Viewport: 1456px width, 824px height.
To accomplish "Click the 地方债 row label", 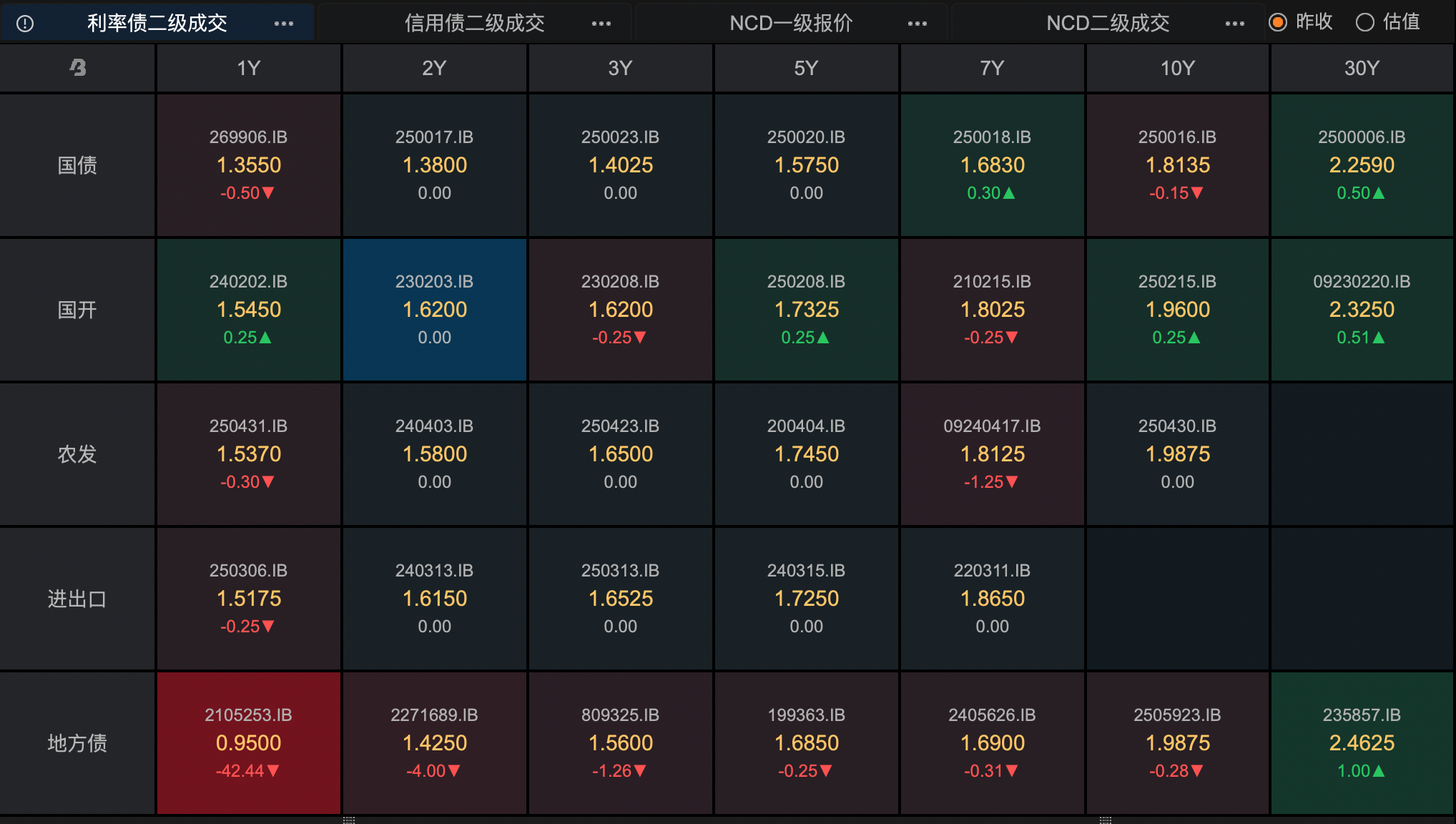I will [77, 743].
